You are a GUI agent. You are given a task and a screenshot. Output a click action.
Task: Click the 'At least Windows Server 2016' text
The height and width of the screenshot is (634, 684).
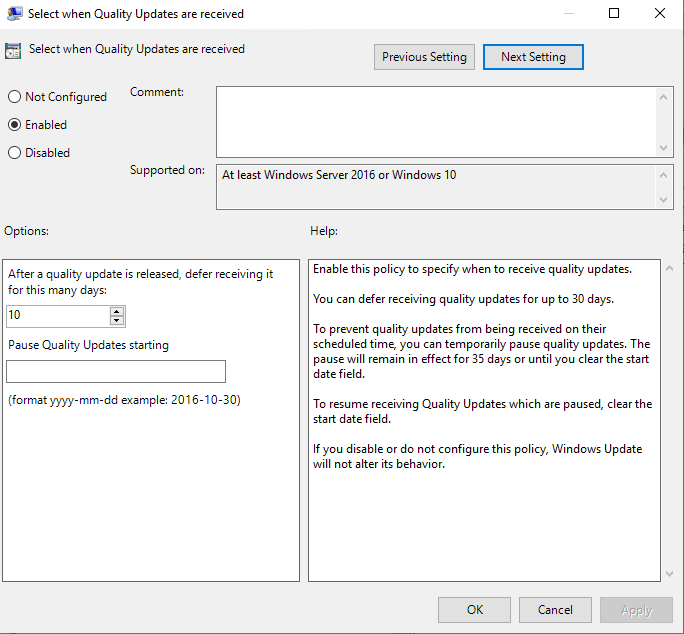339,175
